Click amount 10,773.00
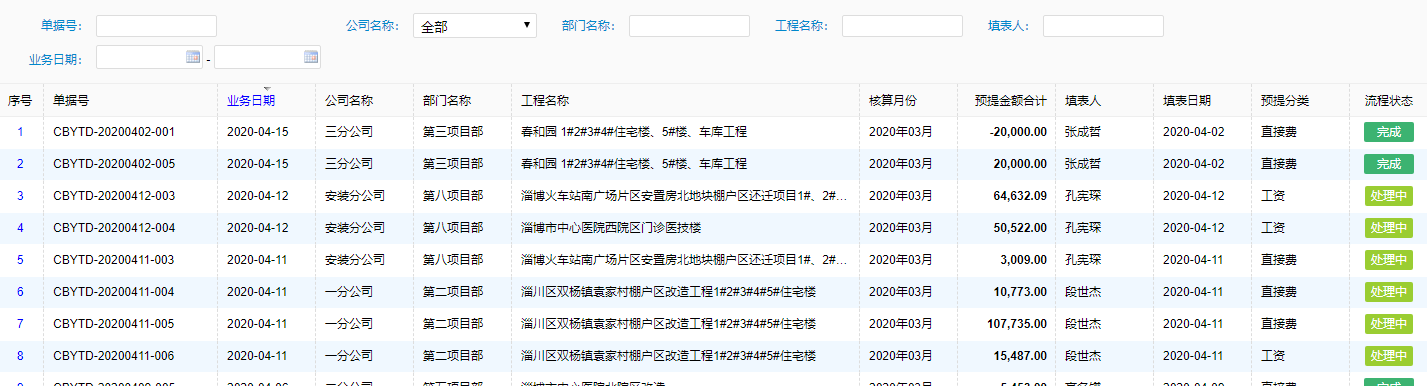Image resolution: width=1427 pixels, height=386 pixels. pos(1020,292)
